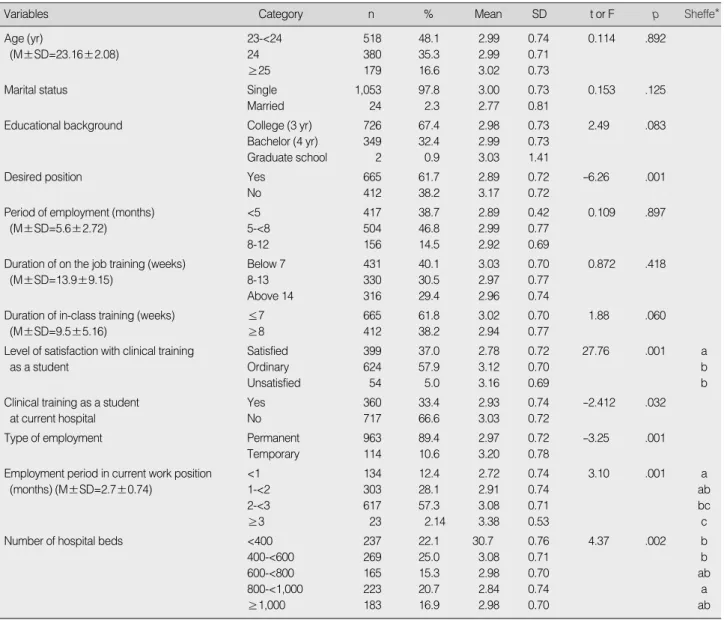This screenshot has width=724, height=620.
Task: Click the 'Age (yr)' variable label
Action: (24, 39)
